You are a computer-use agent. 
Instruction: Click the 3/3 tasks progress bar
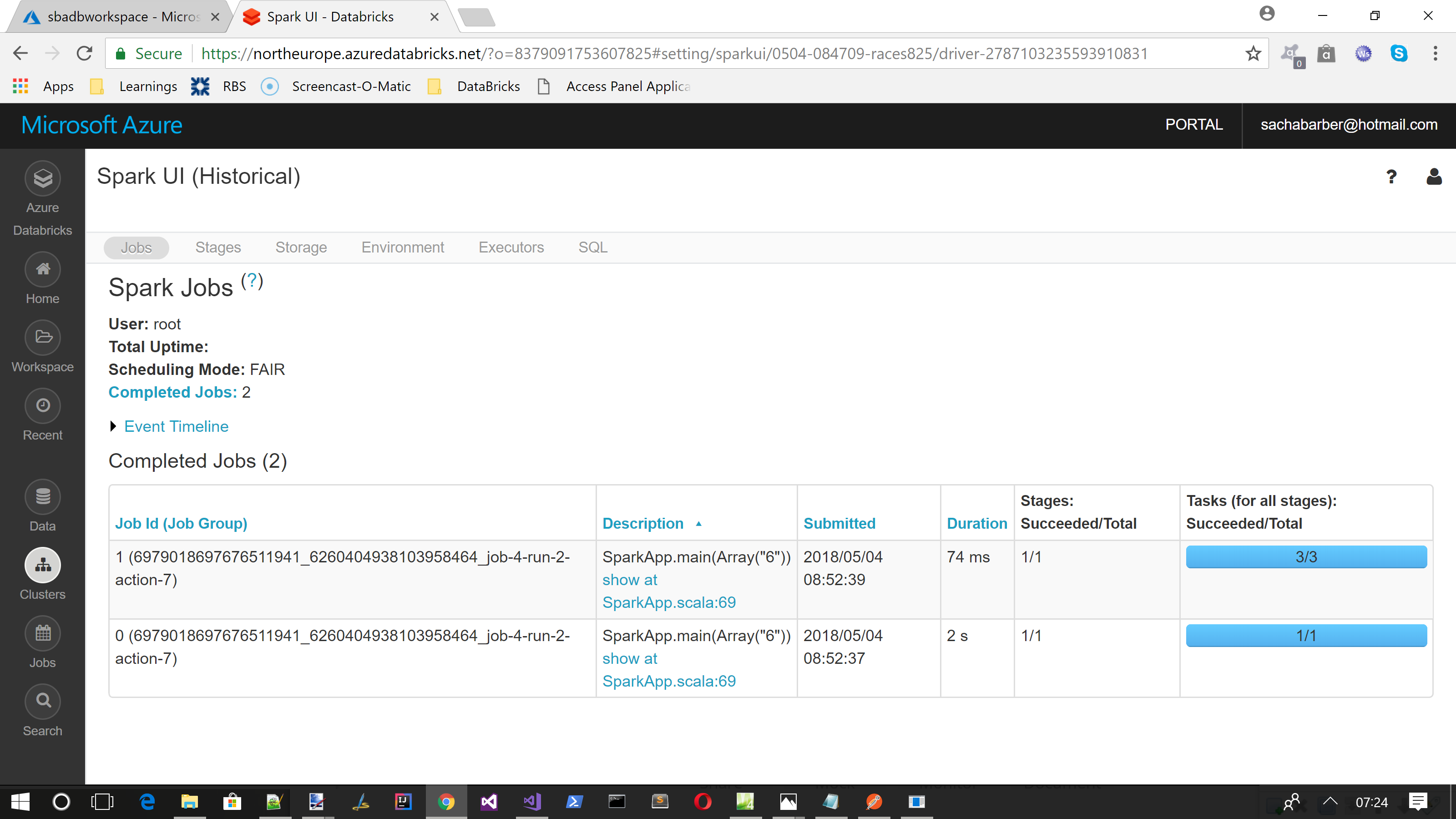1306,557
